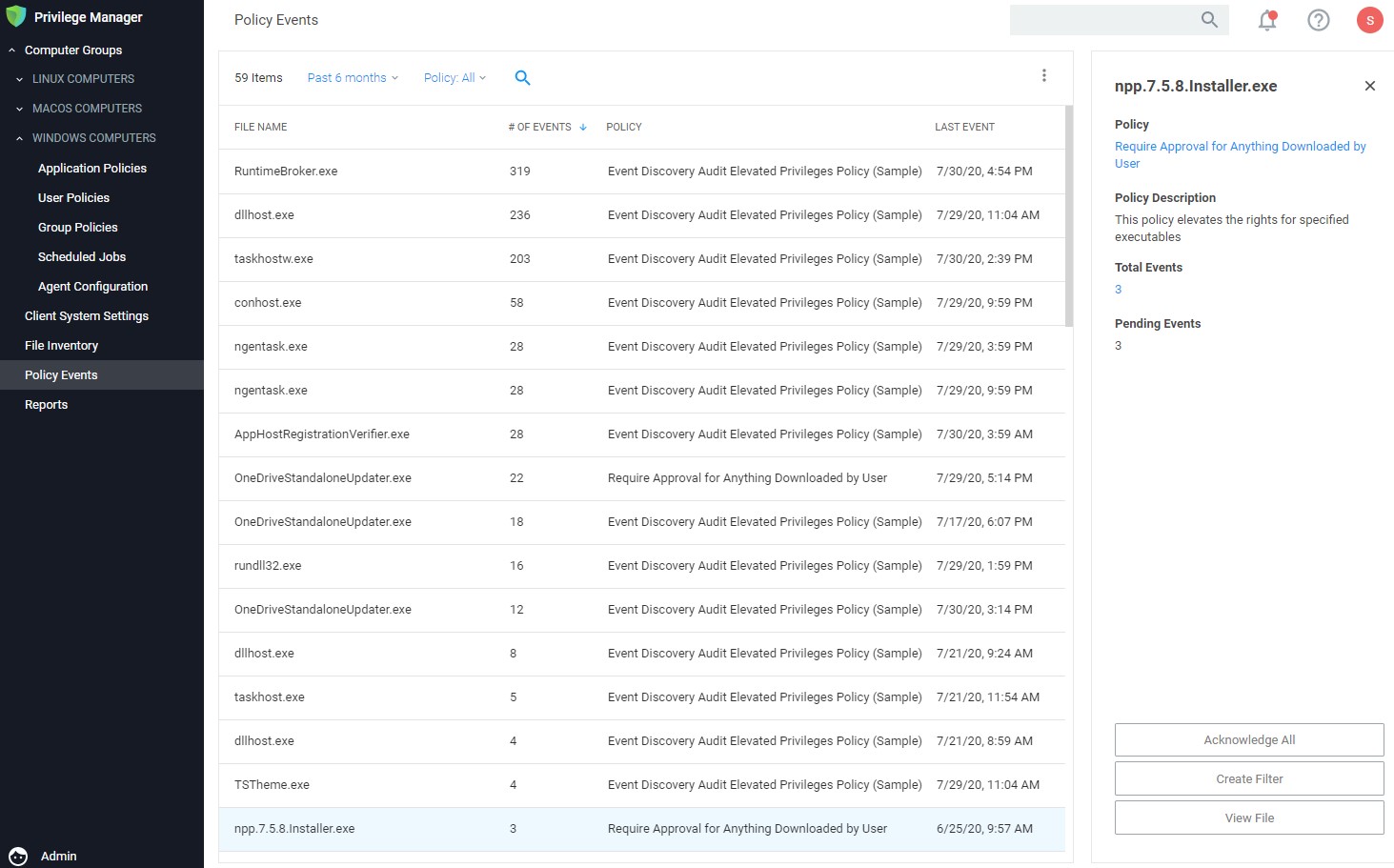Click the Create Filter button

1249,778
